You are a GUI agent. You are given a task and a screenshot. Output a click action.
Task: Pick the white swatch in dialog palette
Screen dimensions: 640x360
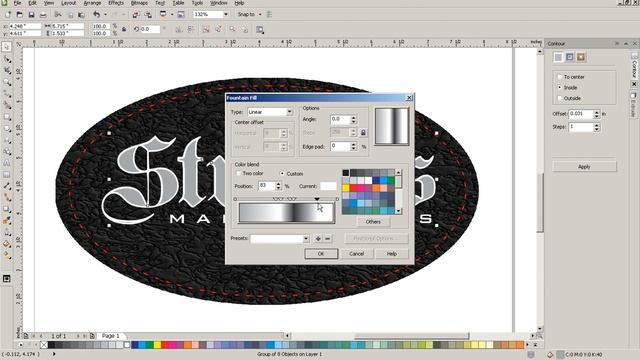tap(368, 180)
